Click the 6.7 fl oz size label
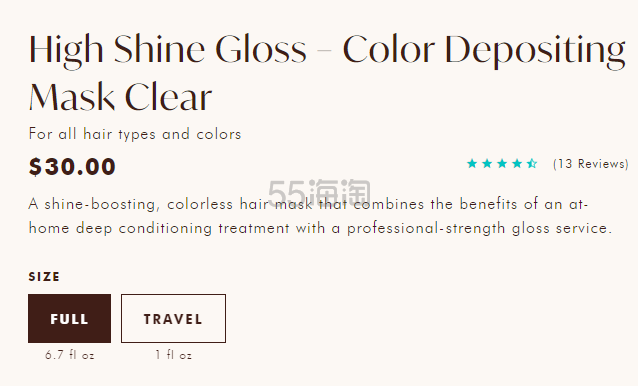This screenshot has height=386, width=638. tap(70, 355)
